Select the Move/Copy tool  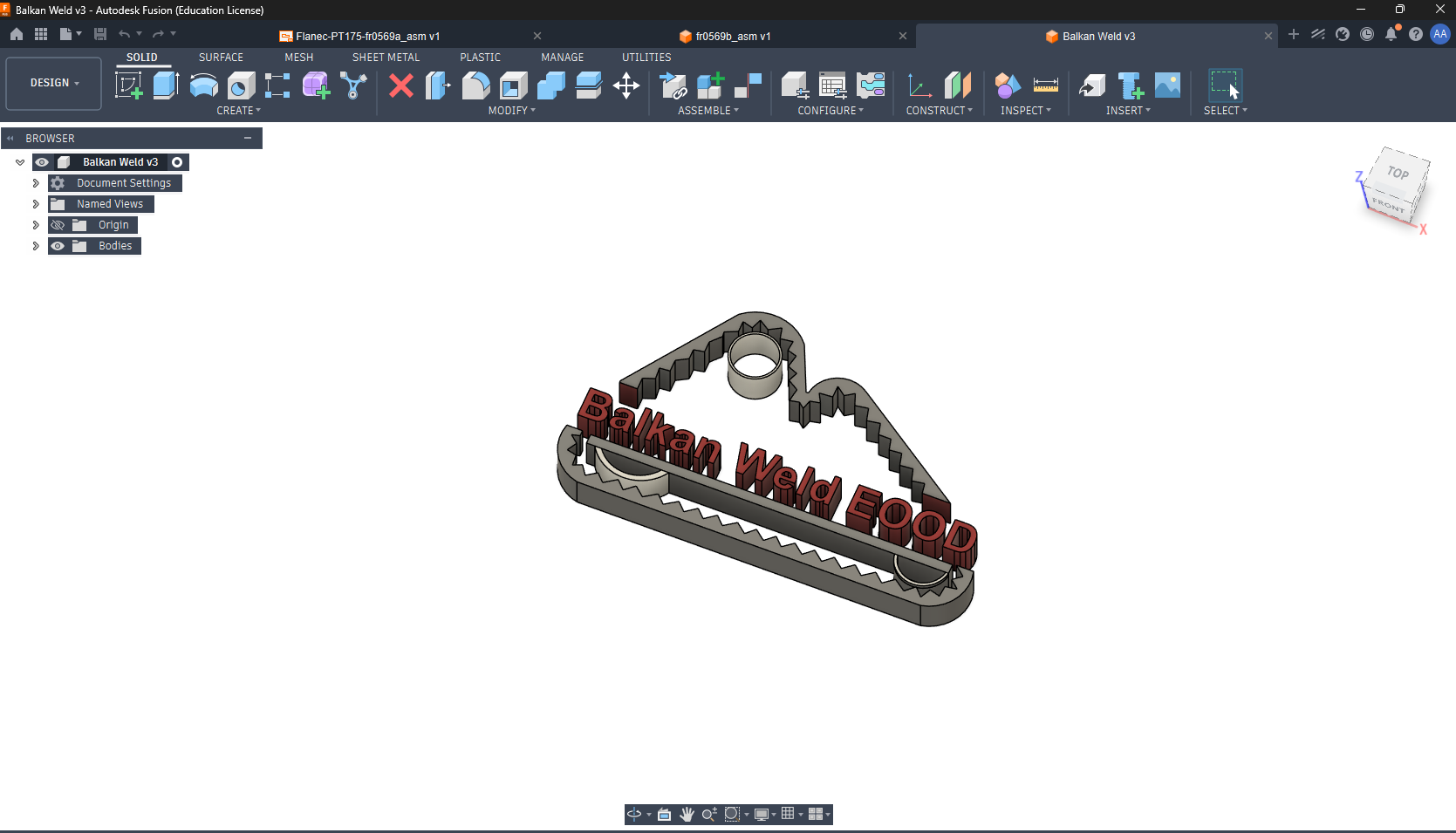coord(626,85)
